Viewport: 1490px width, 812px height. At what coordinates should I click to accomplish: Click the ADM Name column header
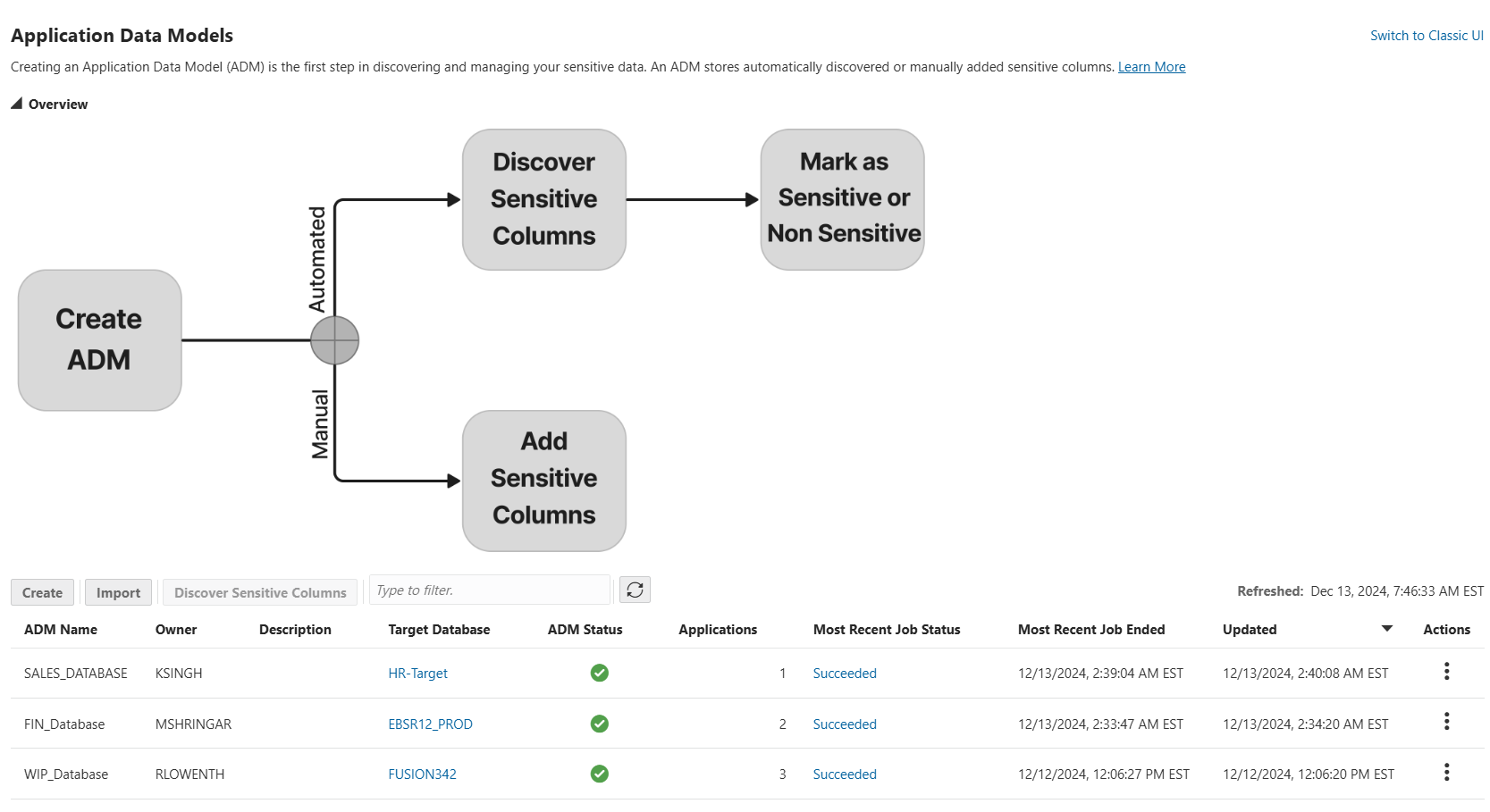pos(60,629)
